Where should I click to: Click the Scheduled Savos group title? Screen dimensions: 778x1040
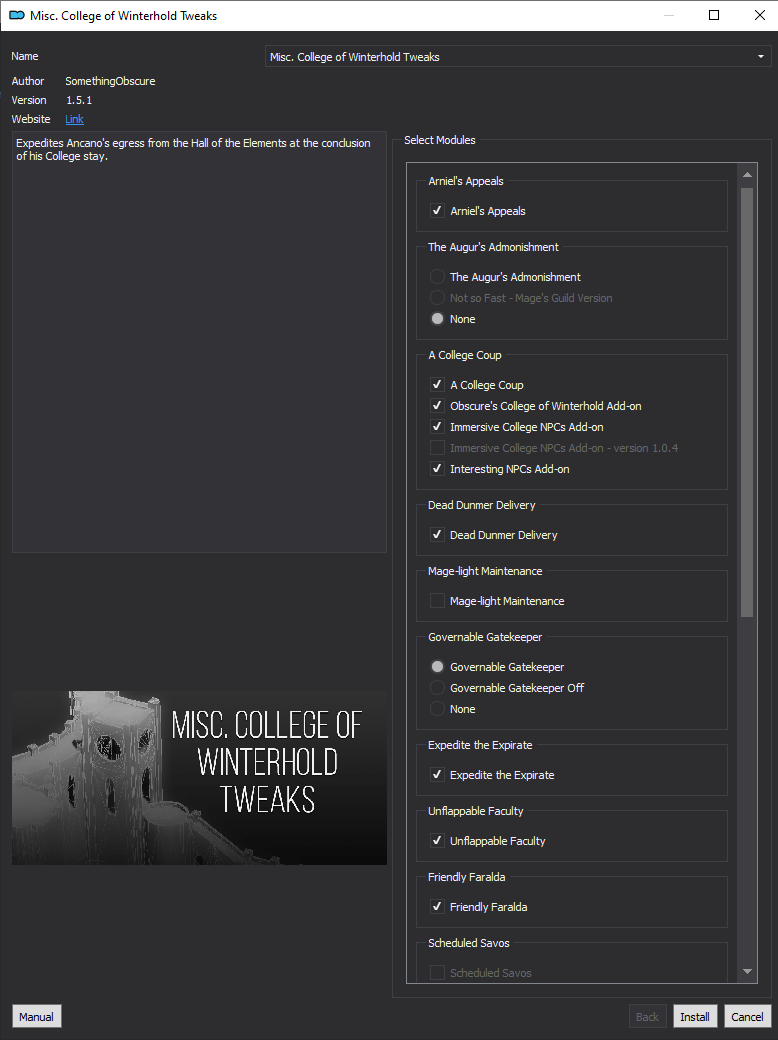(469, 942)
